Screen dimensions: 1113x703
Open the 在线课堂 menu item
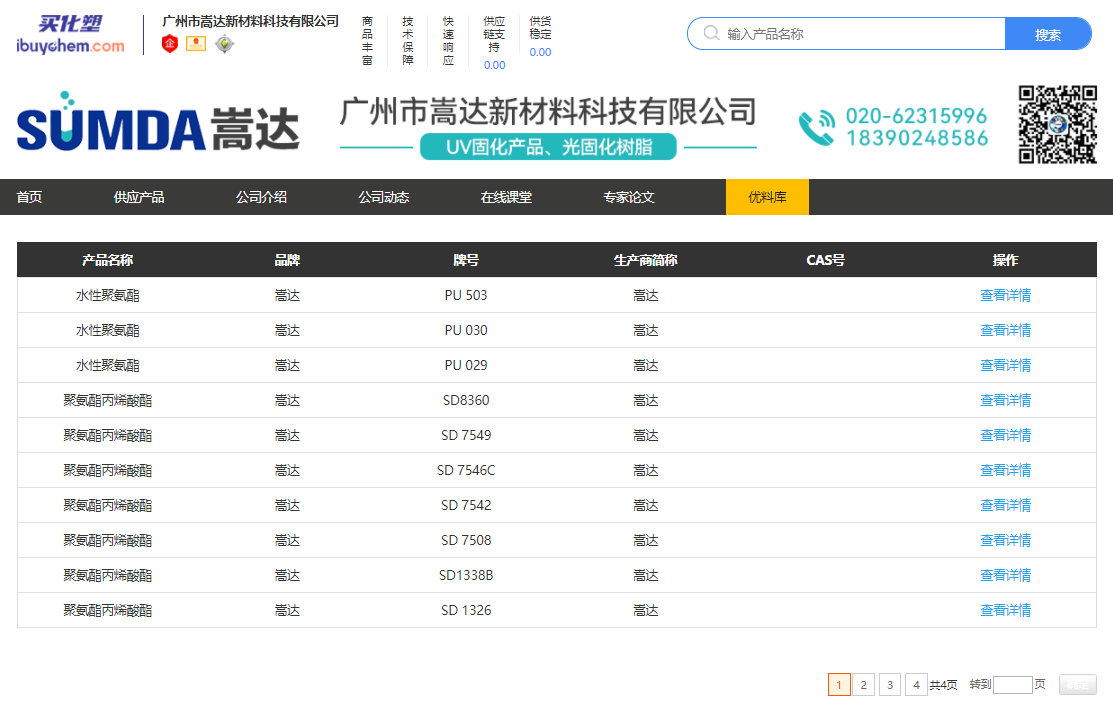[506, 197]
